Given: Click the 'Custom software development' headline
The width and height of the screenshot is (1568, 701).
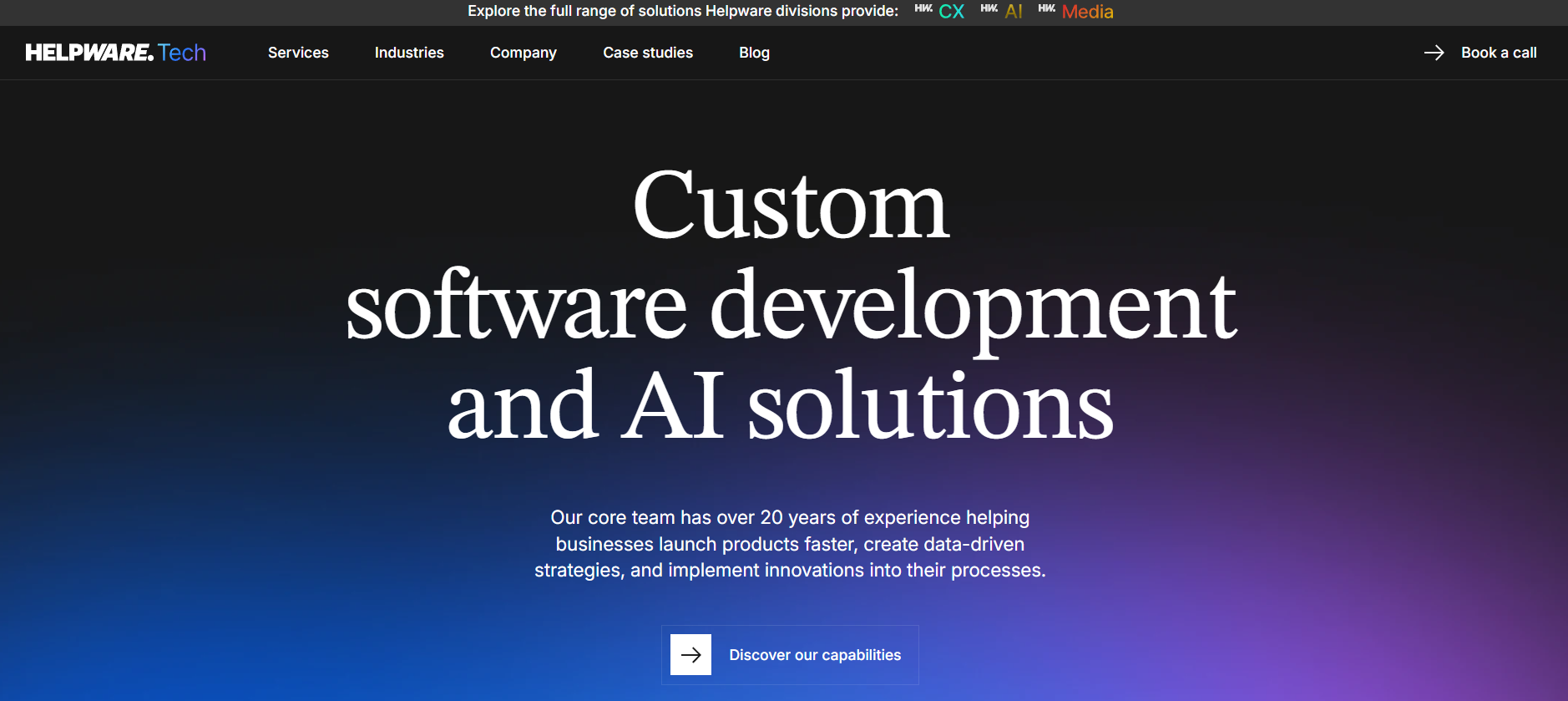Looking at the screenshot, I should click(x=791, y=305).
